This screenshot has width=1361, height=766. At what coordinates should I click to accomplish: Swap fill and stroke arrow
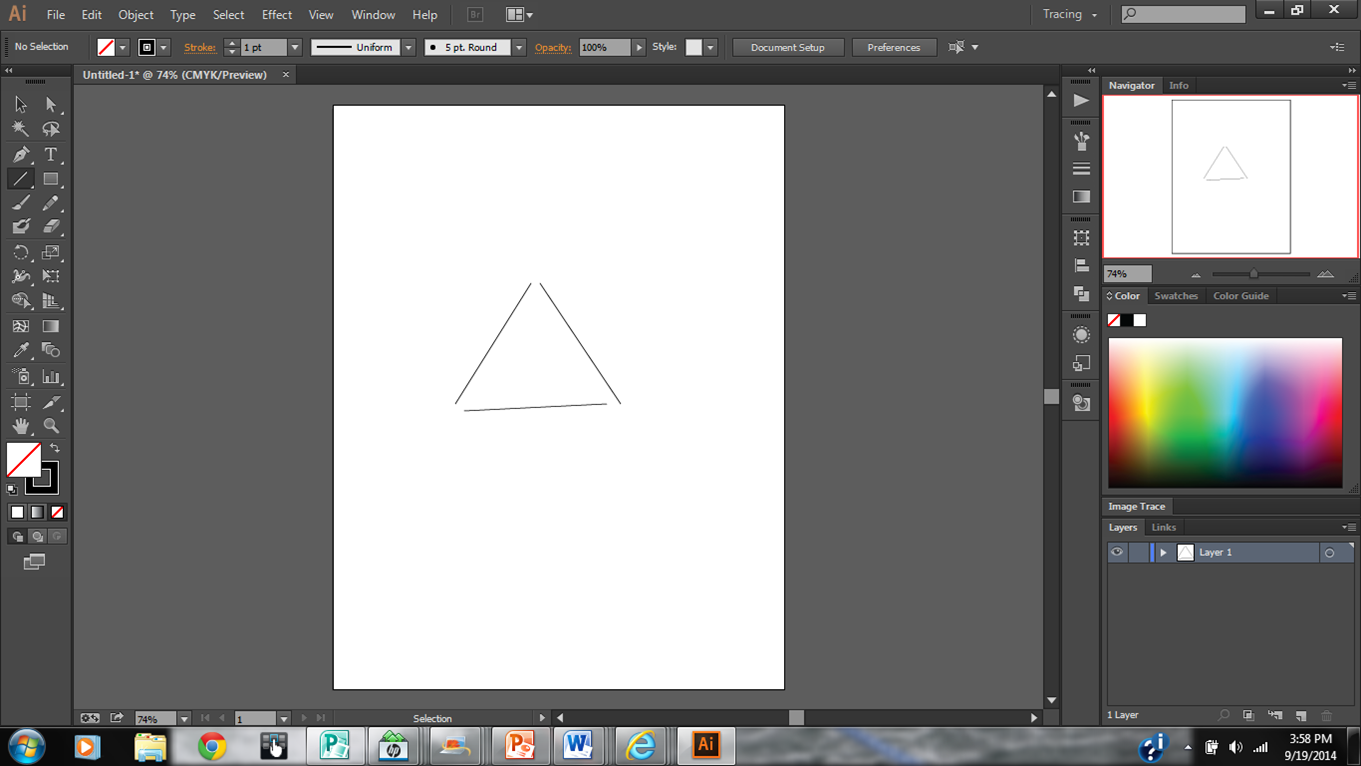tap(55, 448)
